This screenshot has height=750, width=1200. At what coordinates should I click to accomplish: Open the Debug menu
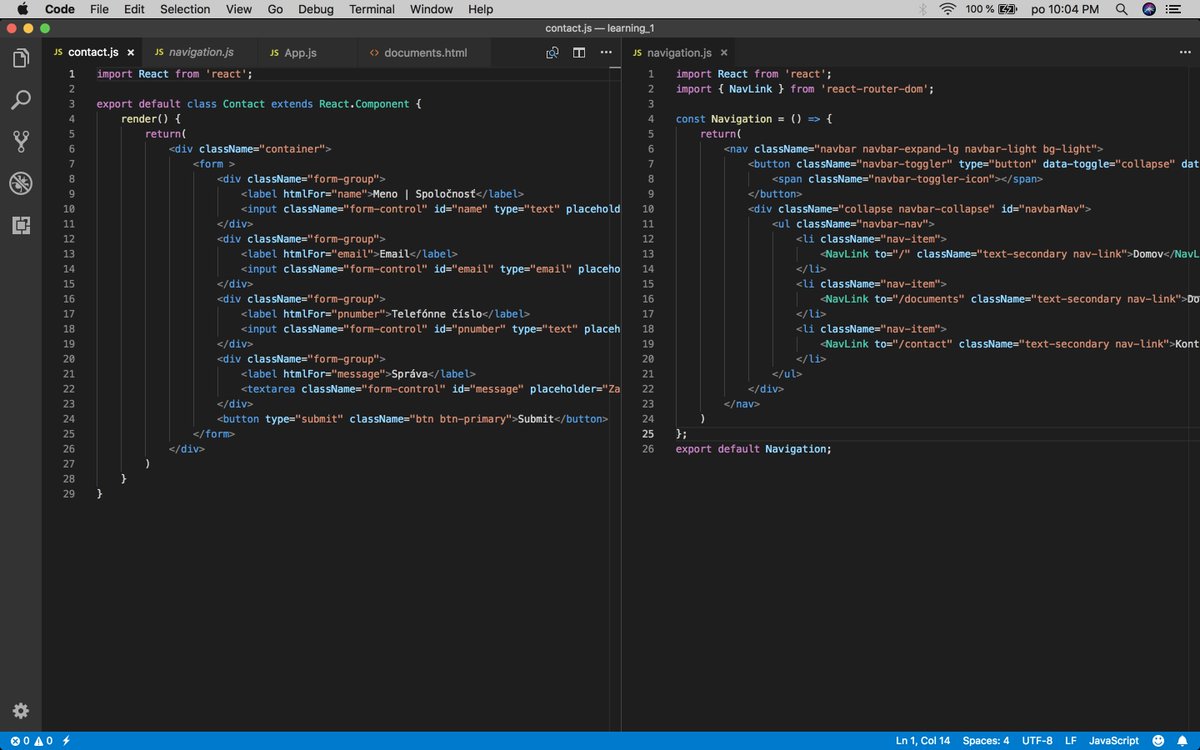tap(316, 9)
